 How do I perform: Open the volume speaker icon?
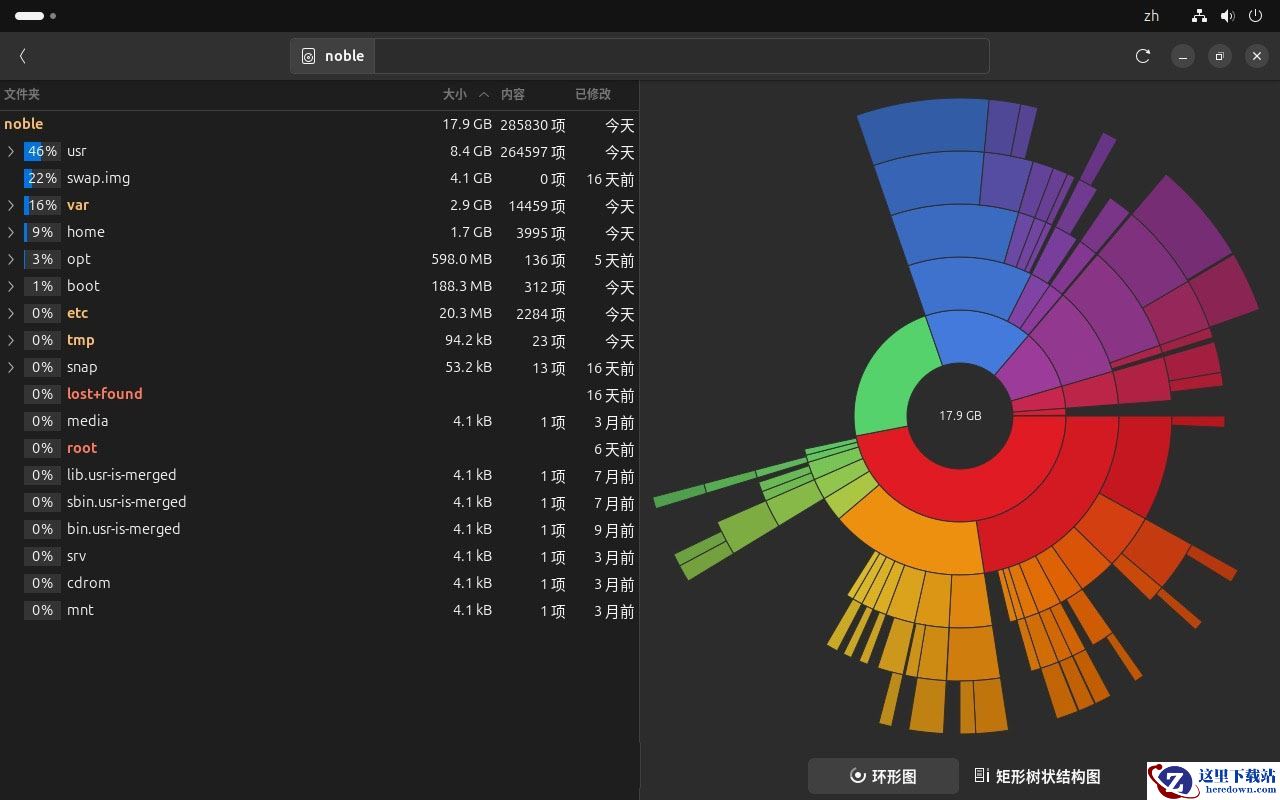point(1227,16)
